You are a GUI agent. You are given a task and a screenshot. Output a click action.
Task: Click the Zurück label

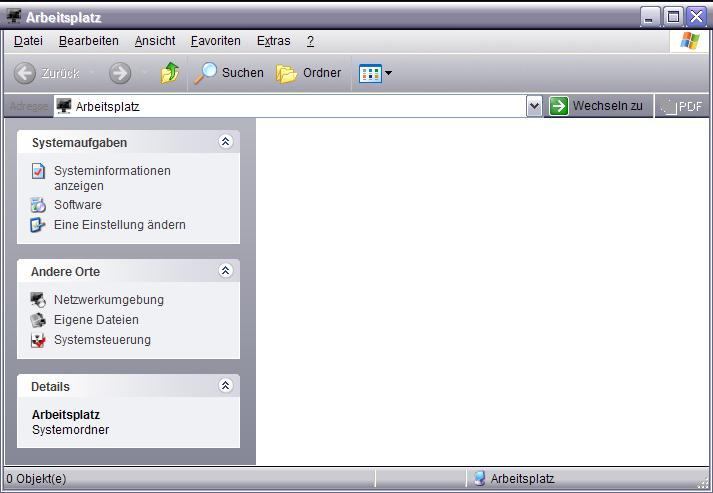click(x=60, y=73)
